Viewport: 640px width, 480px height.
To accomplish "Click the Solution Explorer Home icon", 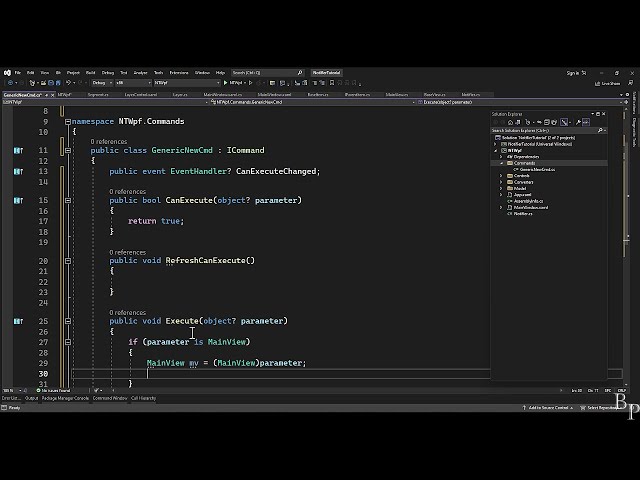I will (510, 122).
